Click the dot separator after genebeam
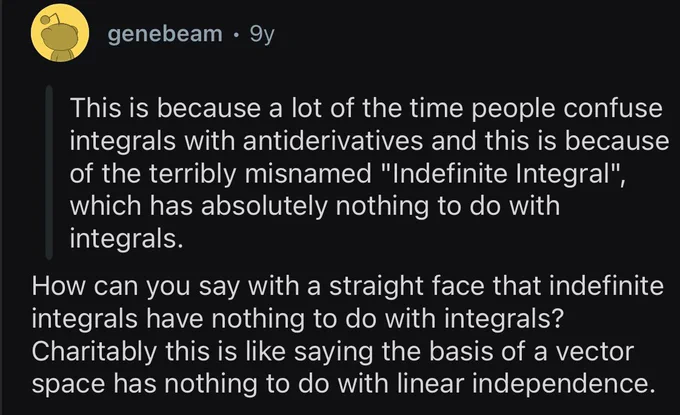 coord(236,35)
